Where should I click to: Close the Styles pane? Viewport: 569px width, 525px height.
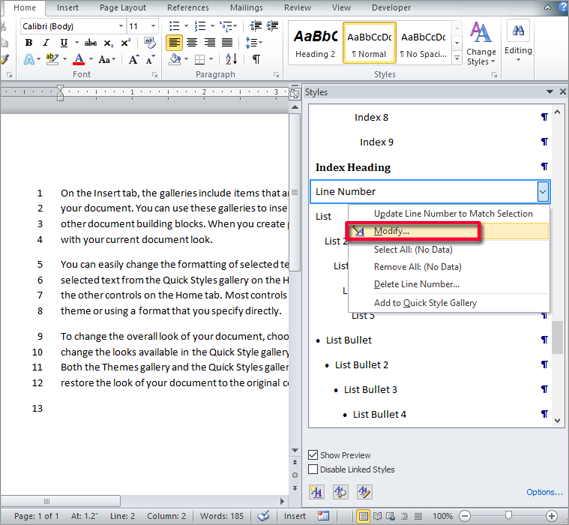[x=562, y=92]
